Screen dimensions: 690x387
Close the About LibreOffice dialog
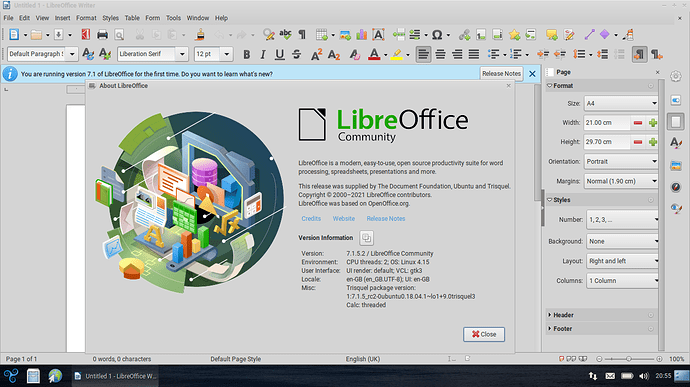(x=484, y=334)
